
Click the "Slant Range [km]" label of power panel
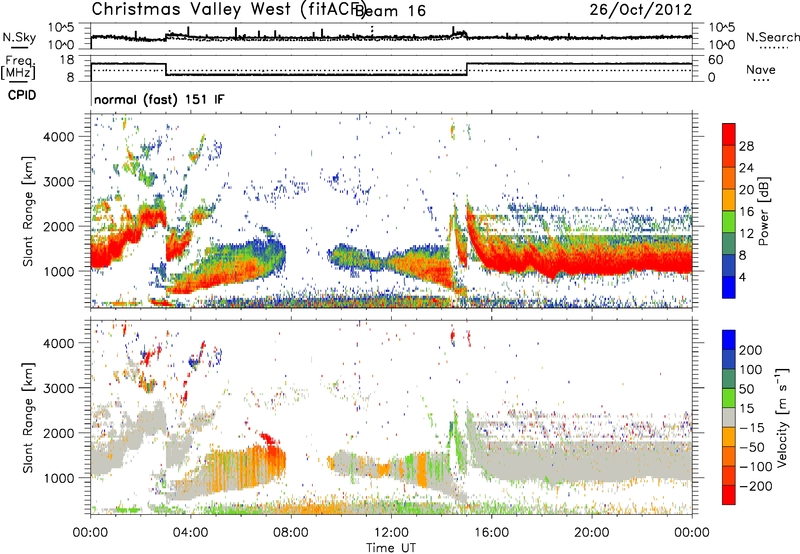(28, 211)
